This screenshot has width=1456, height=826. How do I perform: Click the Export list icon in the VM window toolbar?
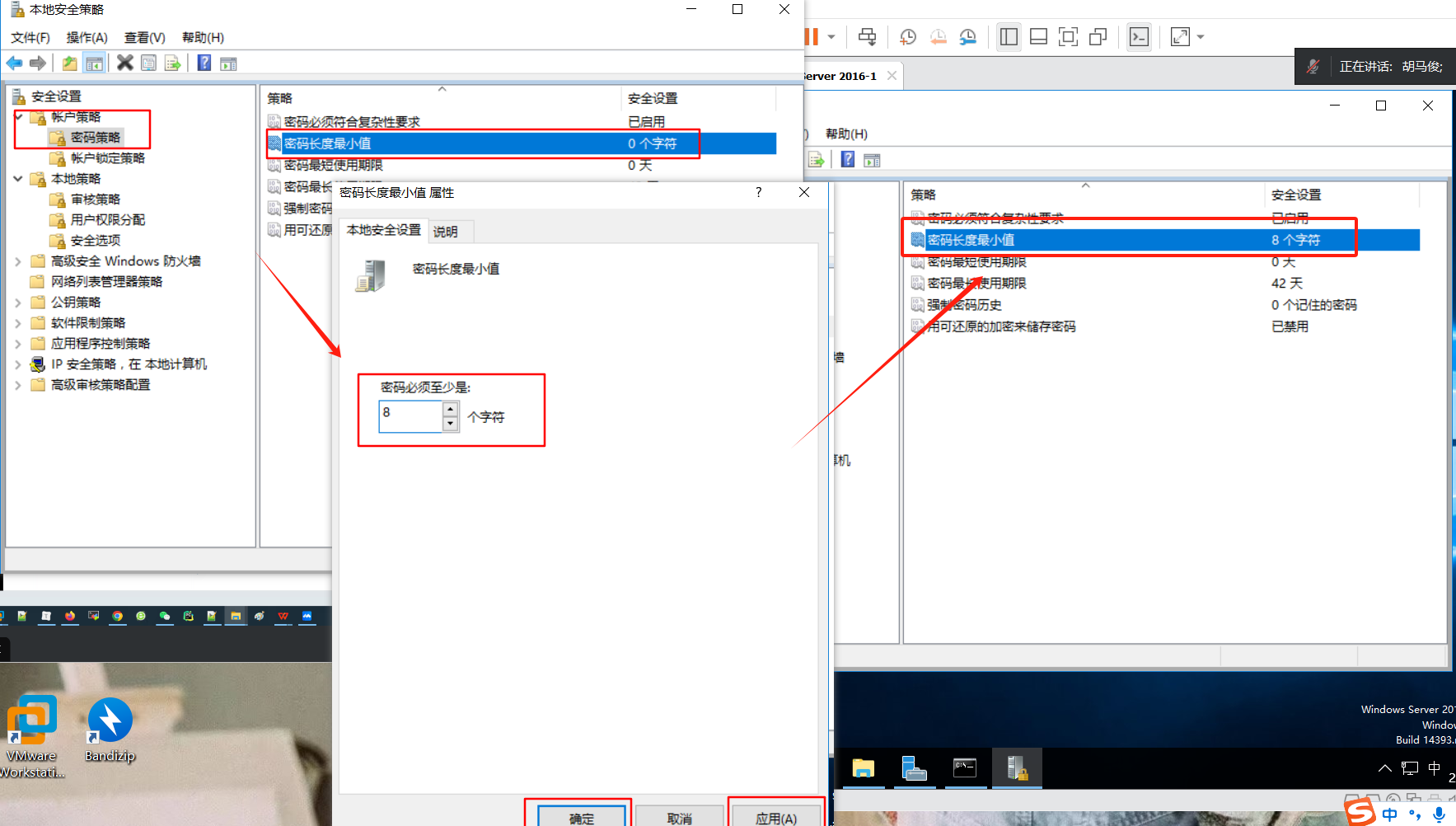pyautogui.click(x=816, y=160)
